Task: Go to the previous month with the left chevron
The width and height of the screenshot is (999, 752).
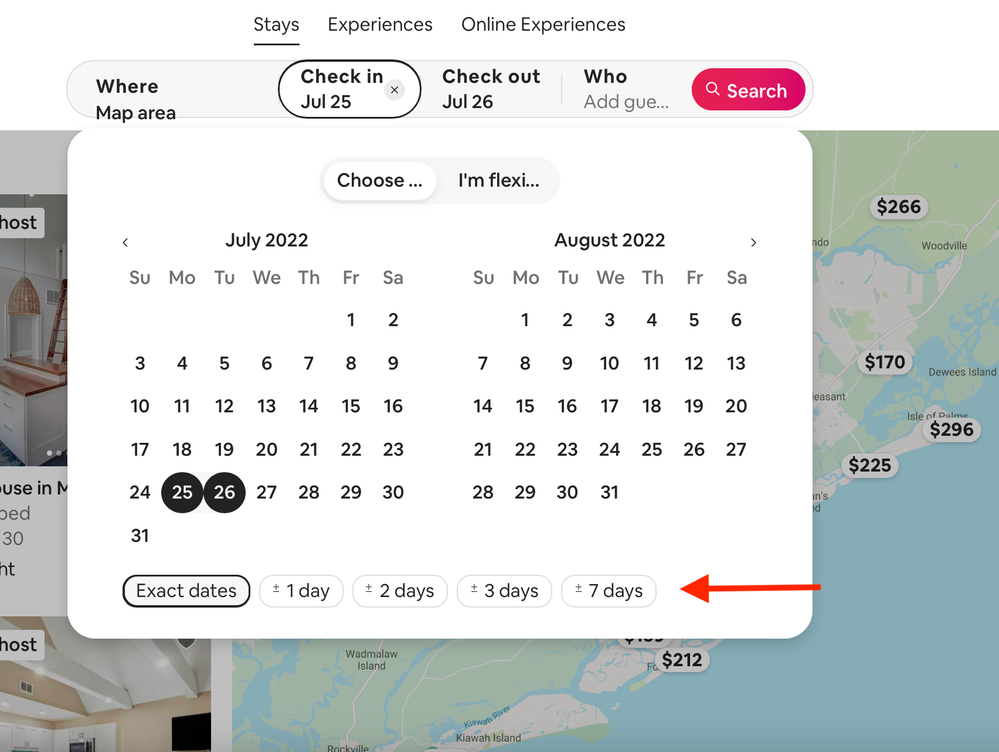Action: click(125, 242)
